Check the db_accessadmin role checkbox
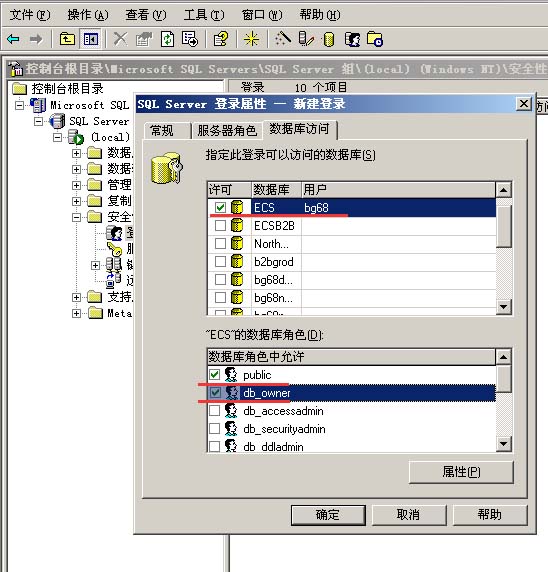This screenshot has width=548, height=572. (x=215, y=411)
